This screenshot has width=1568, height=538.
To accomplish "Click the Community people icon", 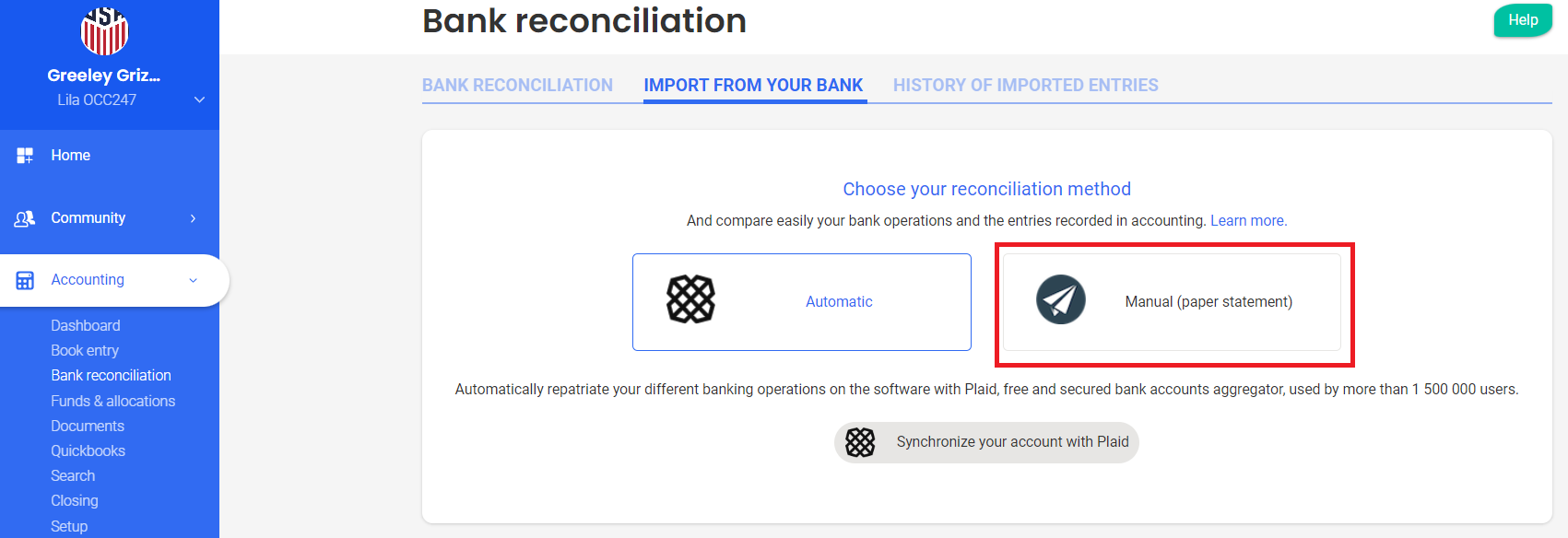I will (25, 218).
